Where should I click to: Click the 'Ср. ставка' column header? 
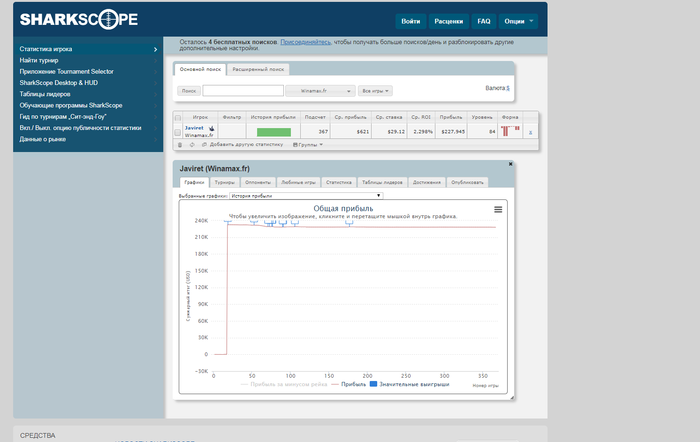389,117
